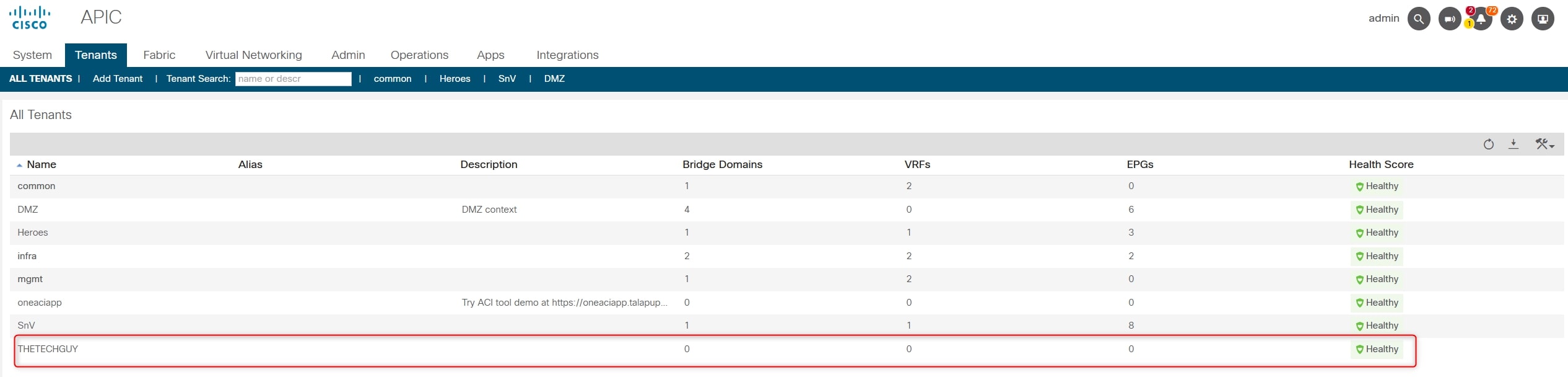Open the bell alerts notifications icon
The image size is (1568, 377).
[x=1481, y=19]
